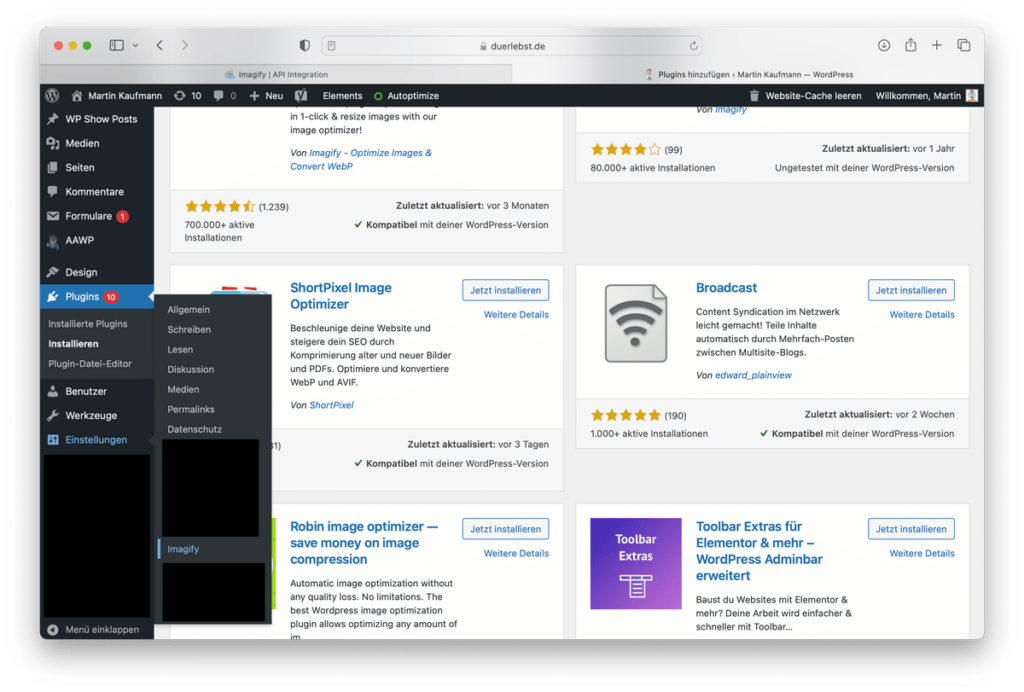
Task: Select Datenschutz in Einstellungen flyout
Action: 195,429
